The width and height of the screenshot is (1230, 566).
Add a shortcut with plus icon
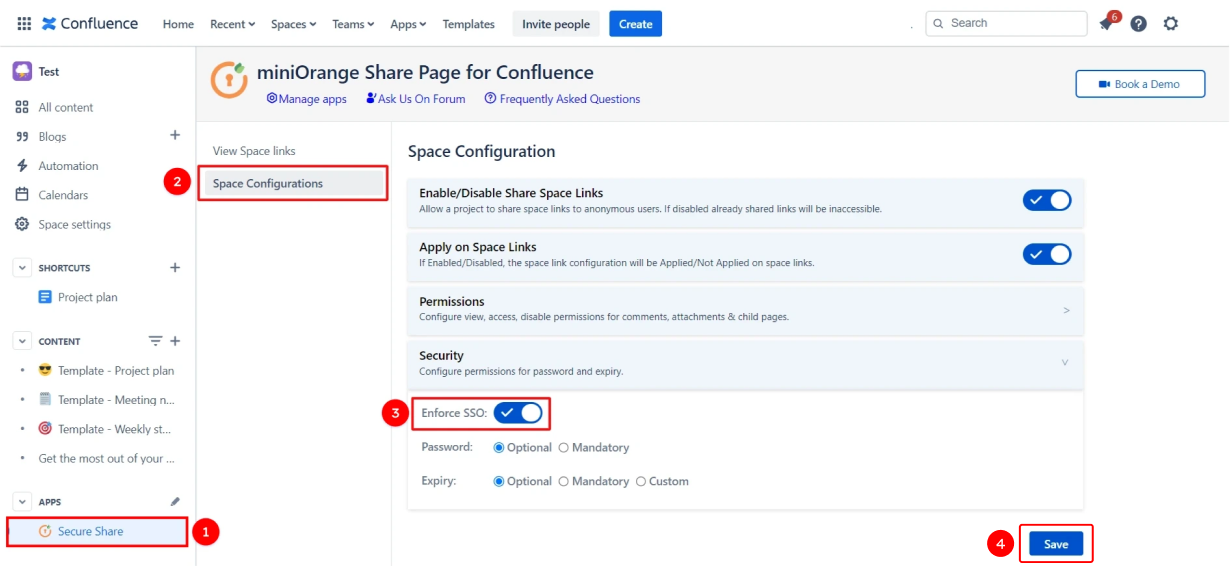click(175, 267)
